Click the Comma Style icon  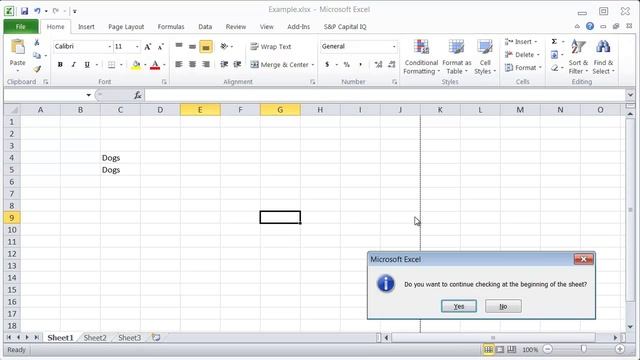tap(360, 64)
